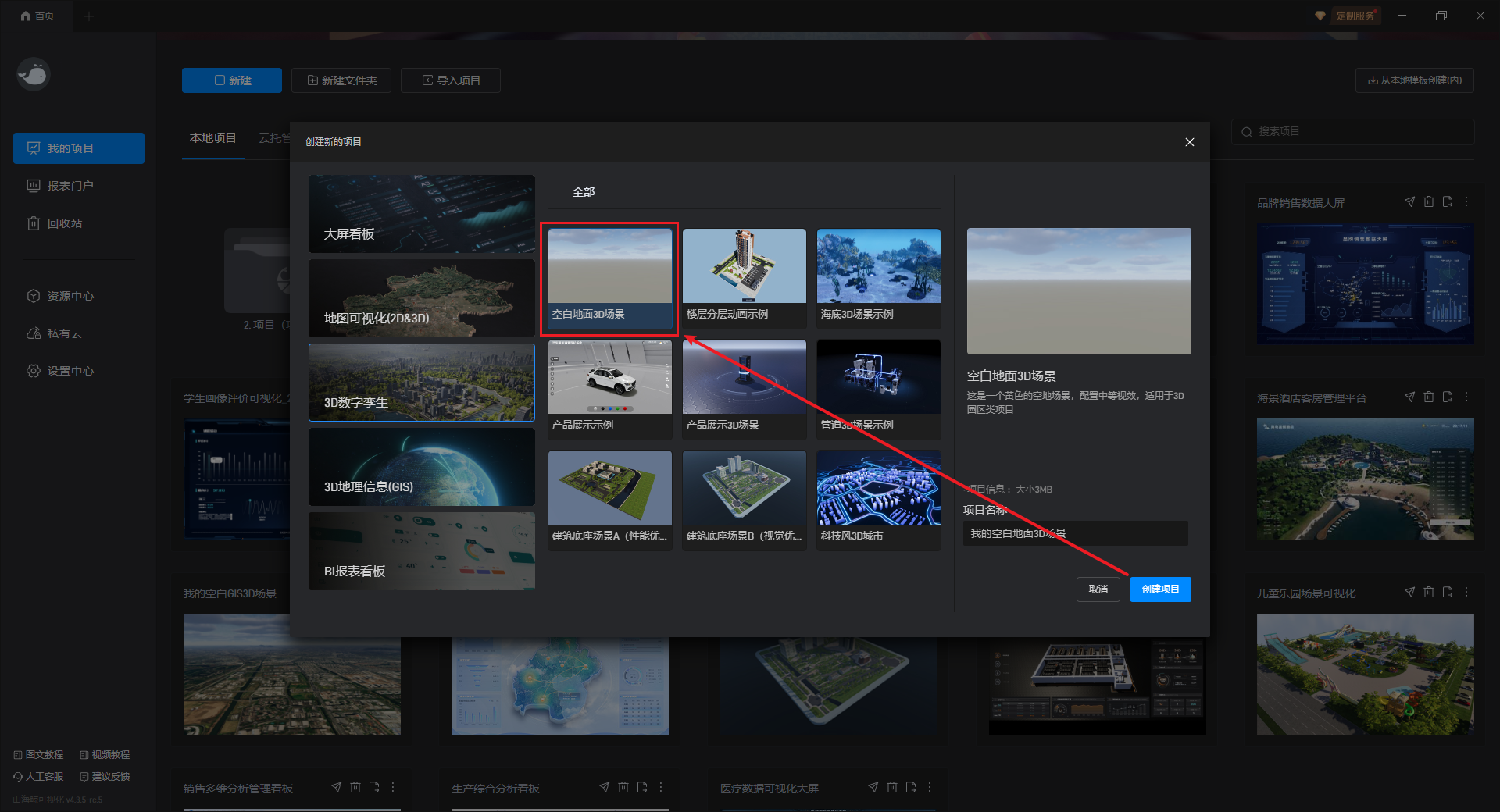This screenshot has height=812, width=1500.
Task: Click the trash icon on 品牌销售数据大屏
Action: click(1428, 201)
